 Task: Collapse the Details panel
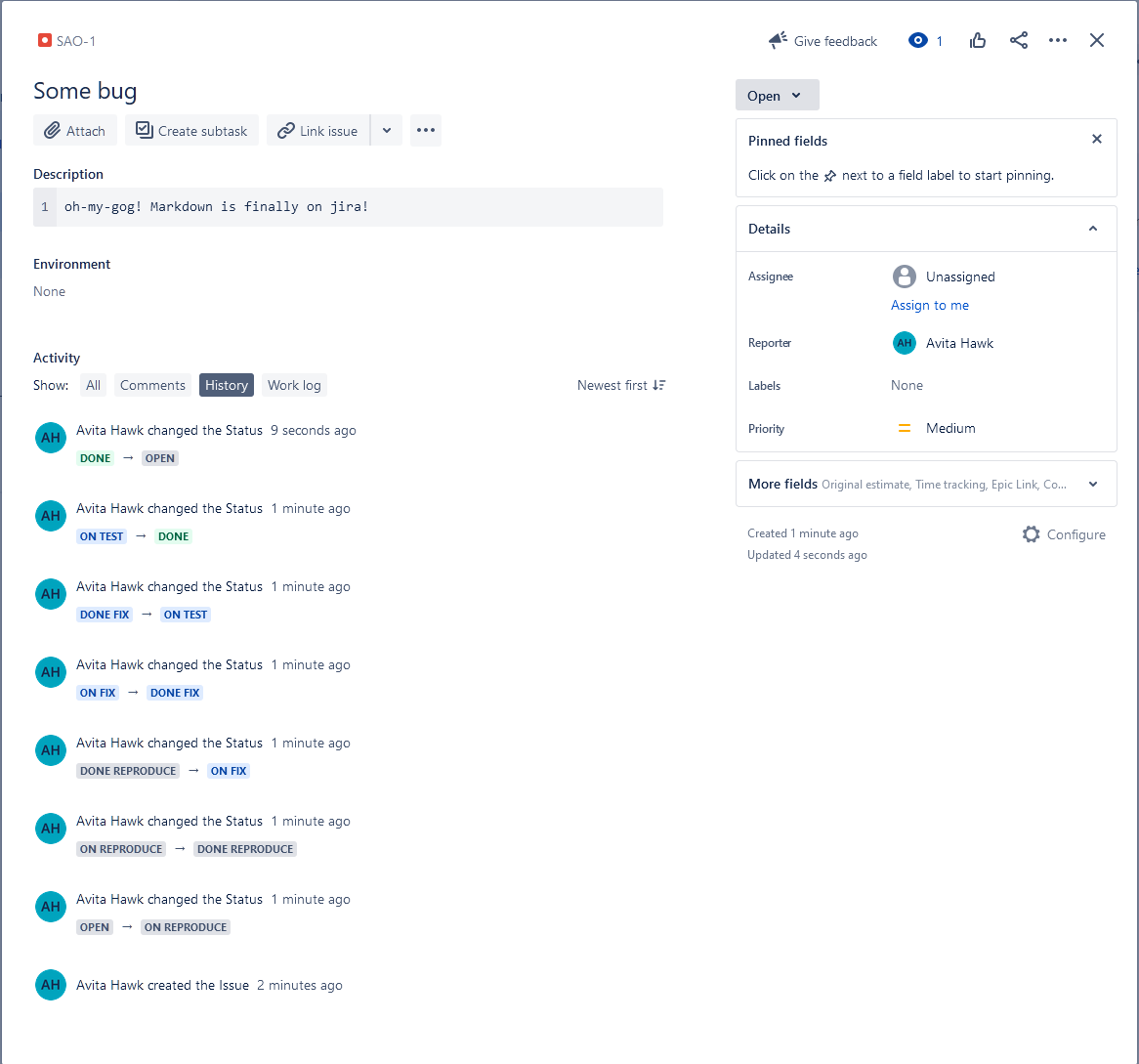[1092, 228]
